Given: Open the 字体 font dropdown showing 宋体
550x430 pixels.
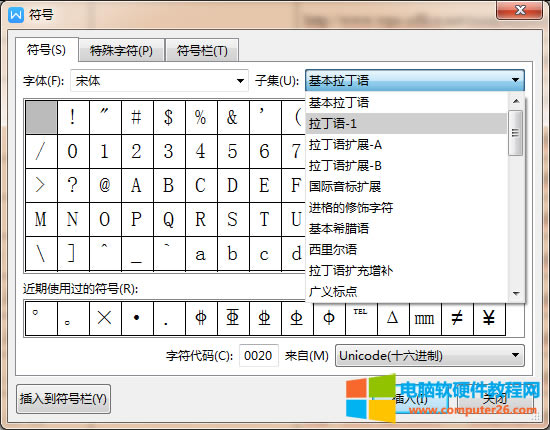Looking at the screenshot, I should pyautogui.click(x=160, y=81).
